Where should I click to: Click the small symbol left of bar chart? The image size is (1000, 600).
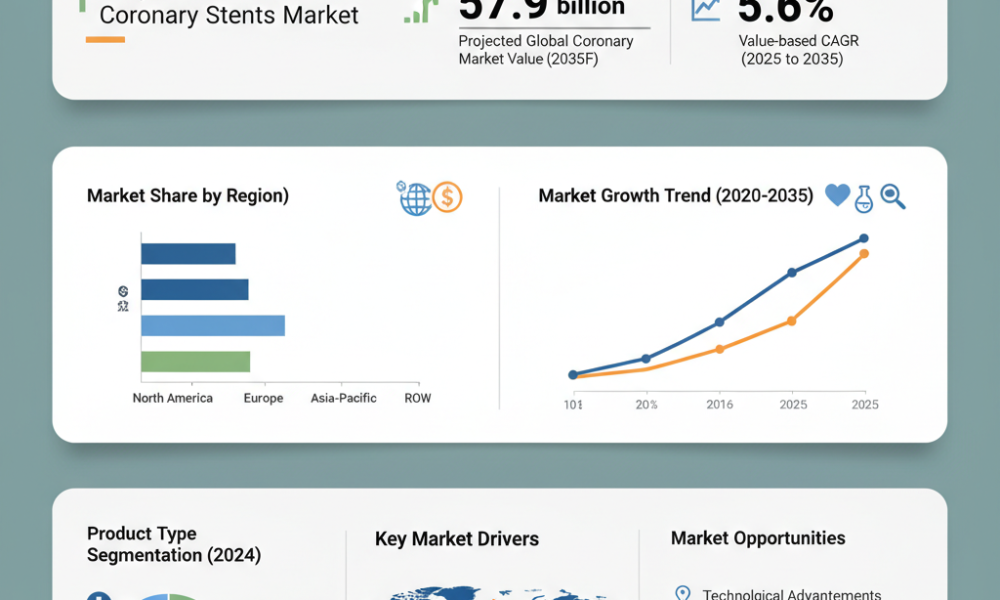click(x=123, y=298)
